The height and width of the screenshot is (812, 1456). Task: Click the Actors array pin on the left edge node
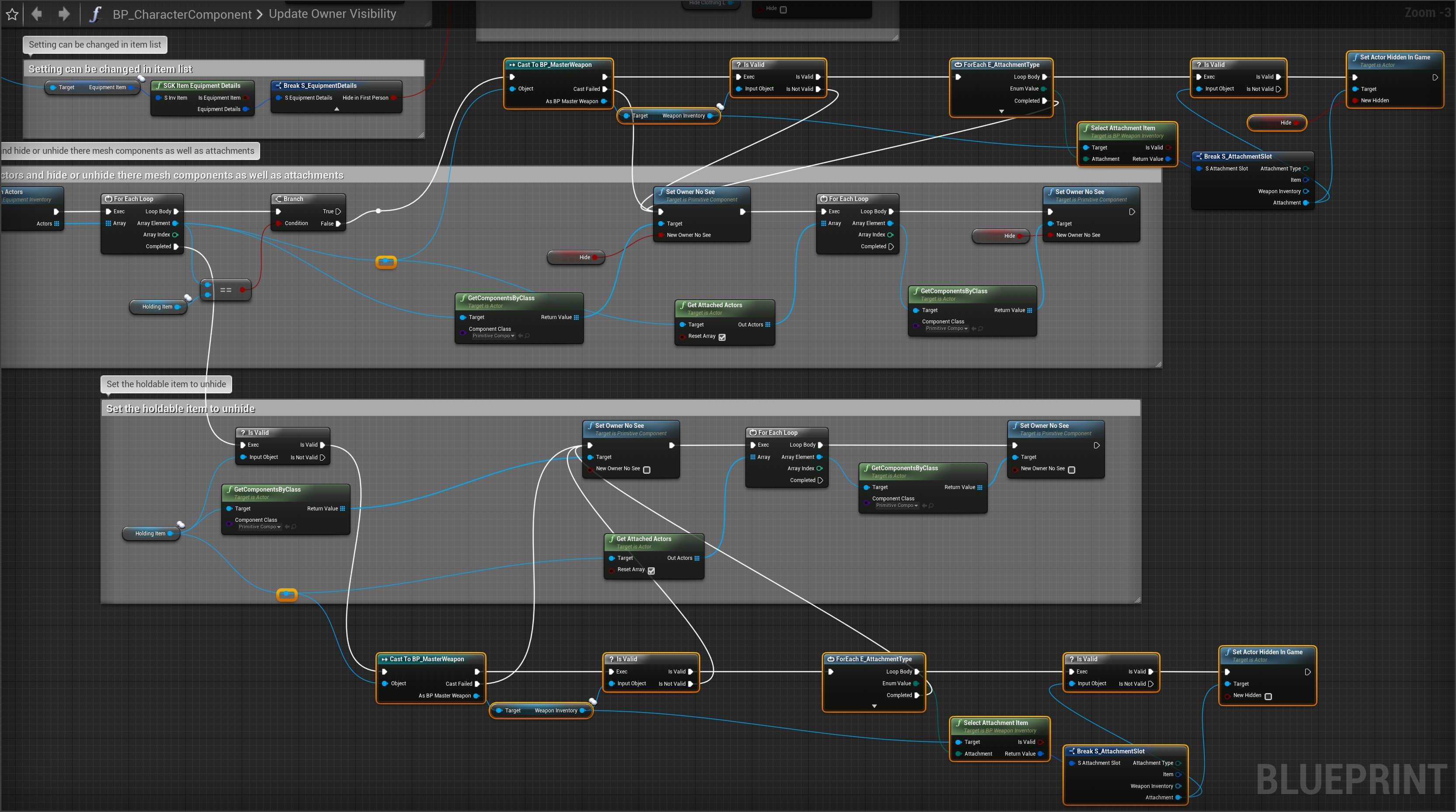(56, 224)
